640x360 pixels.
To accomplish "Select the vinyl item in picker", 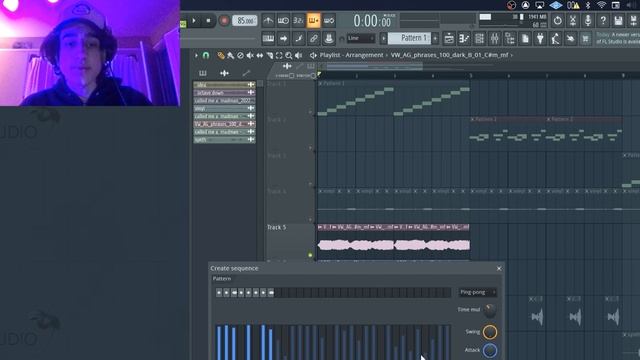I will pos(224,108).
